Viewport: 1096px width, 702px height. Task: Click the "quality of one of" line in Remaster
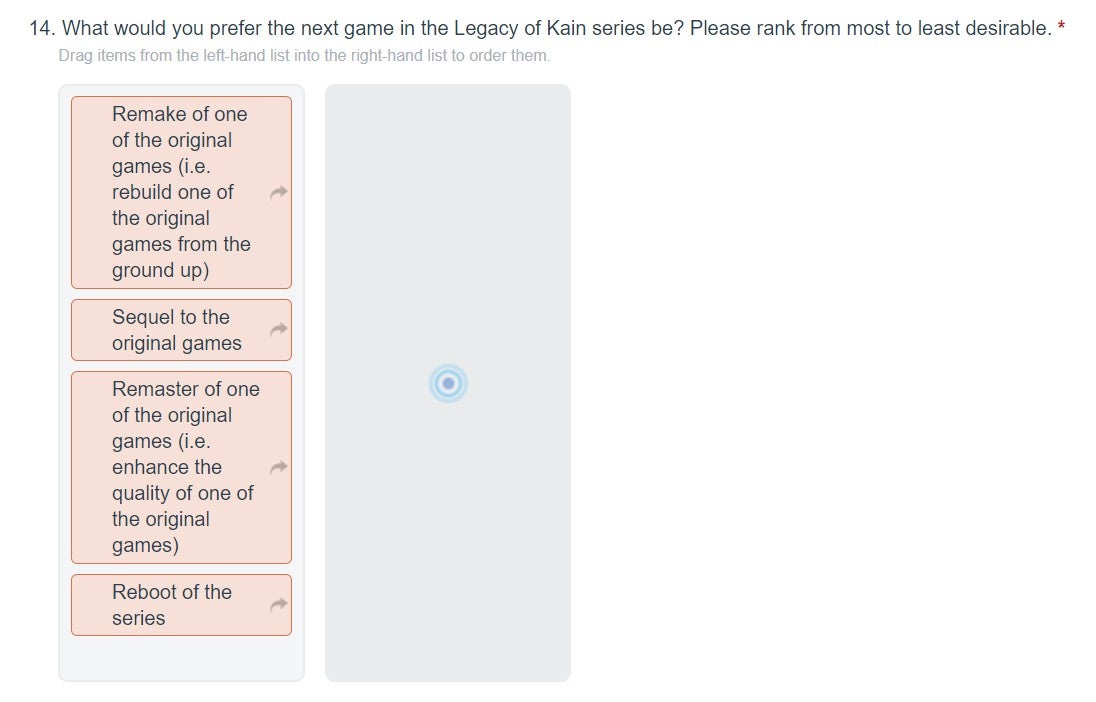tap(183, 493)
